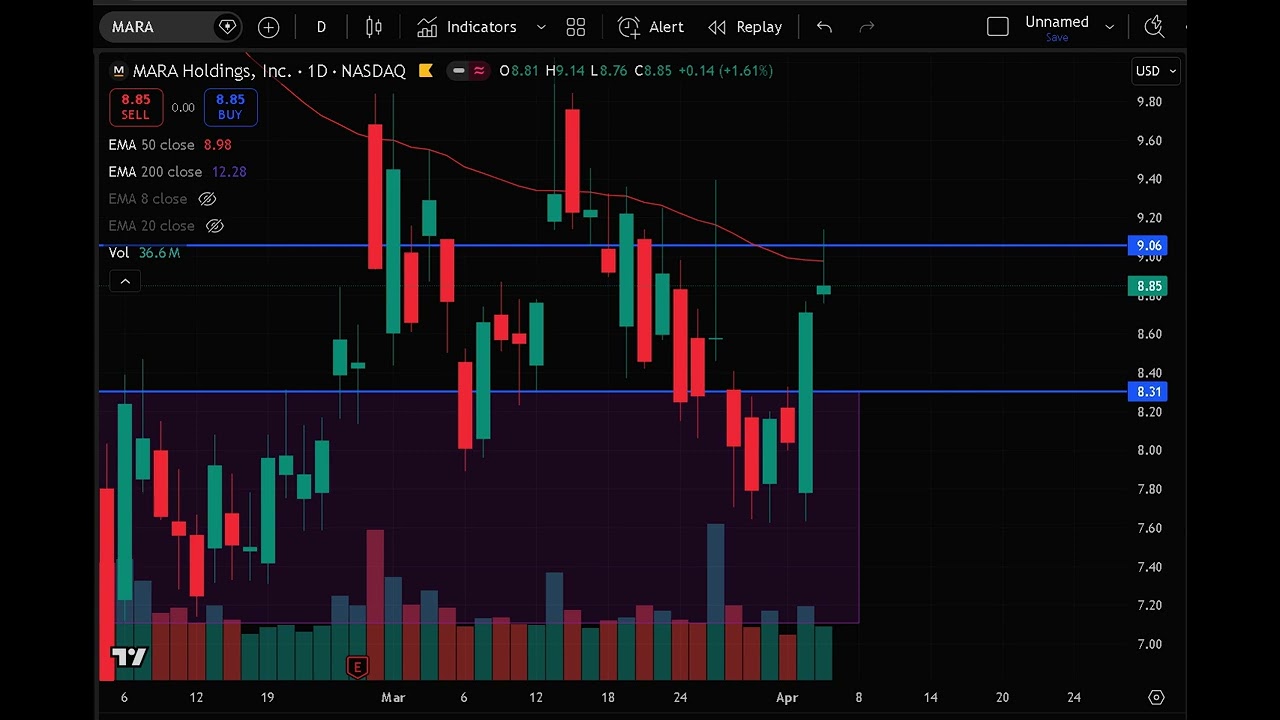The image size is (1280, 720).
Task: Change the D daily interval selector
Action: point(321,27)
